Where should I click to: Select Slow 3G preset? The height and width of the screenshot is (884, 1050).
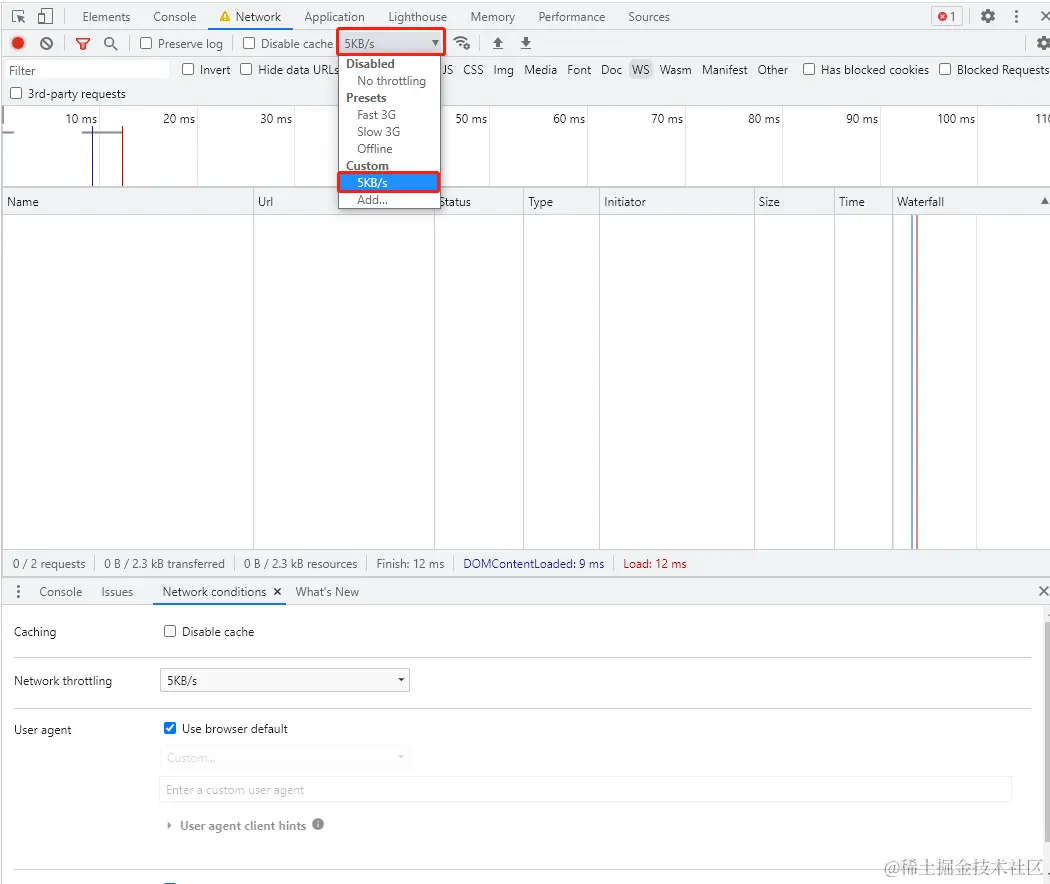pos(378,132)
